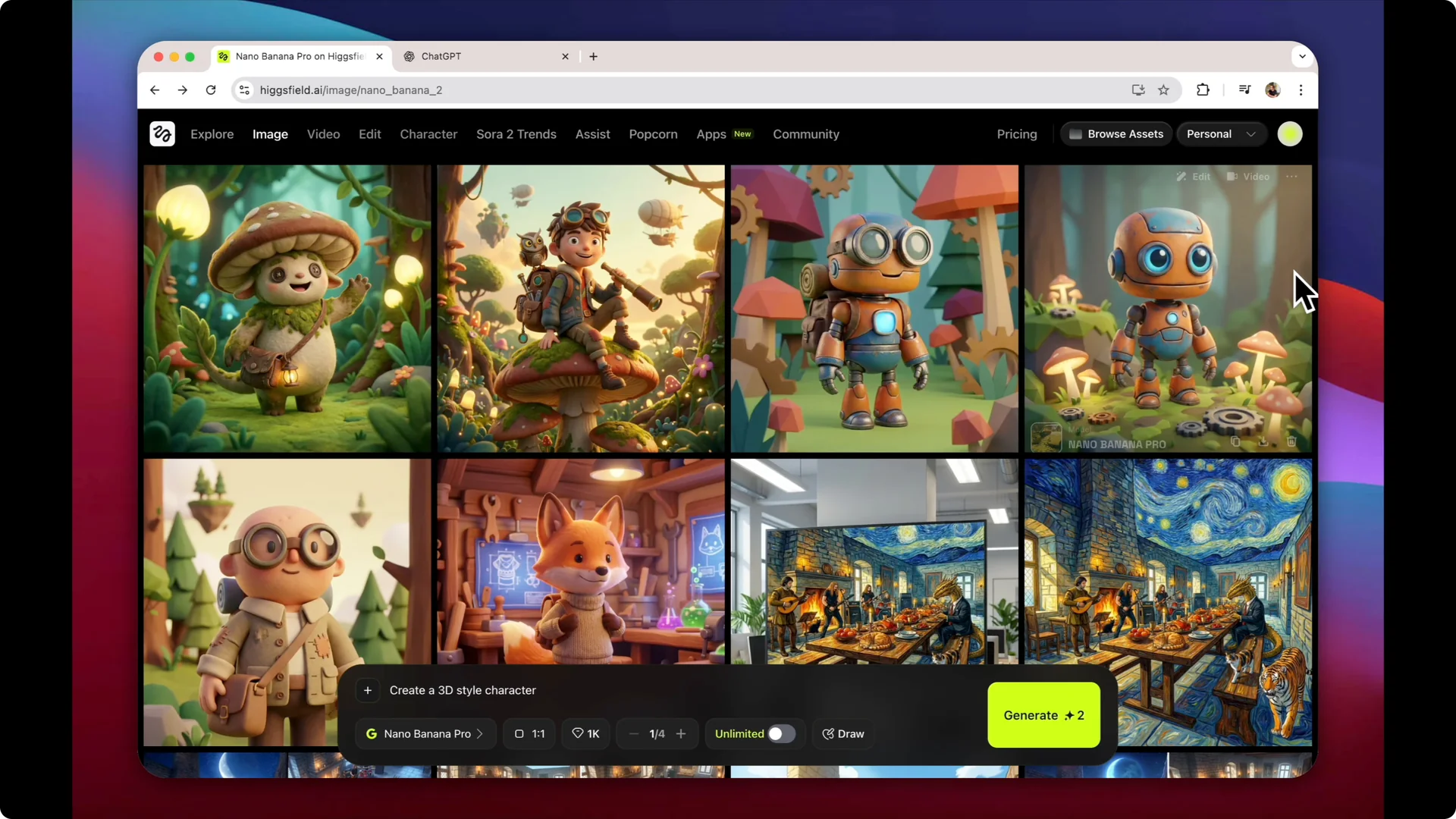This screenshot has height=819, width=1456.
Task: Open the Higgsfield logo in the top-left
Action: pos(162,133)
